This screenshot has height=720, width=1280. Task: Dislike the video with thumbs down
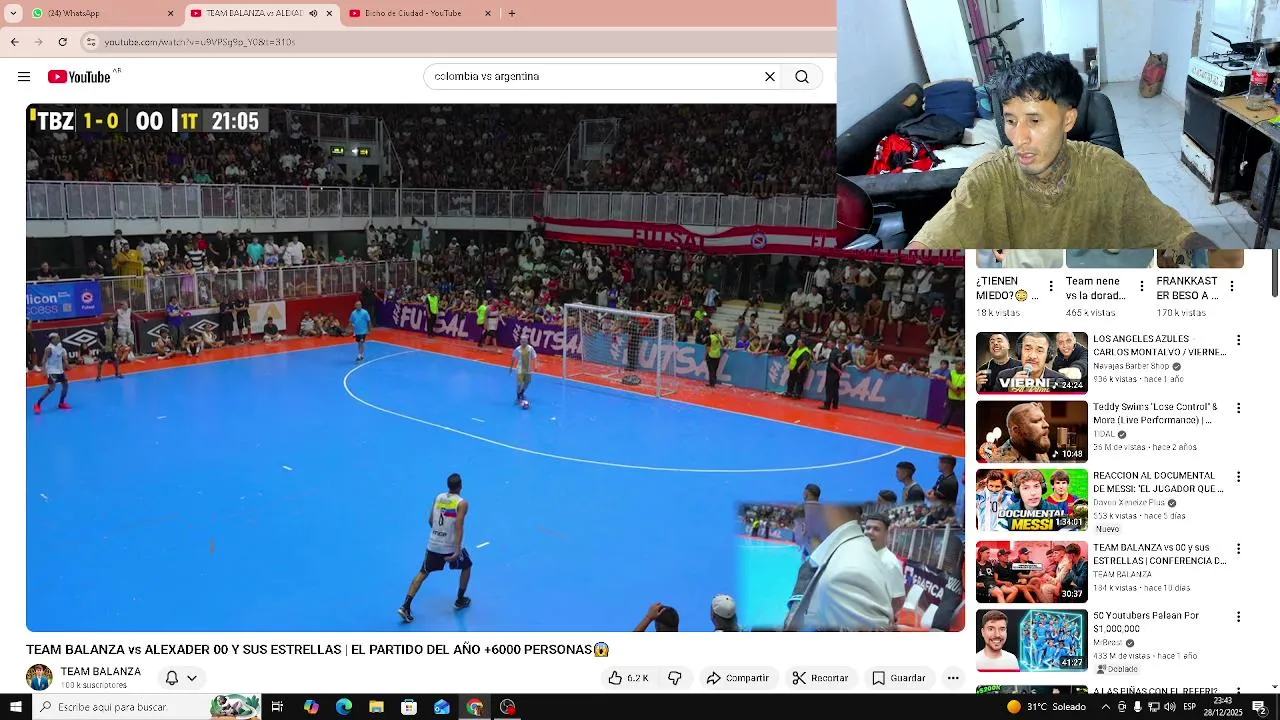point(675,678)
